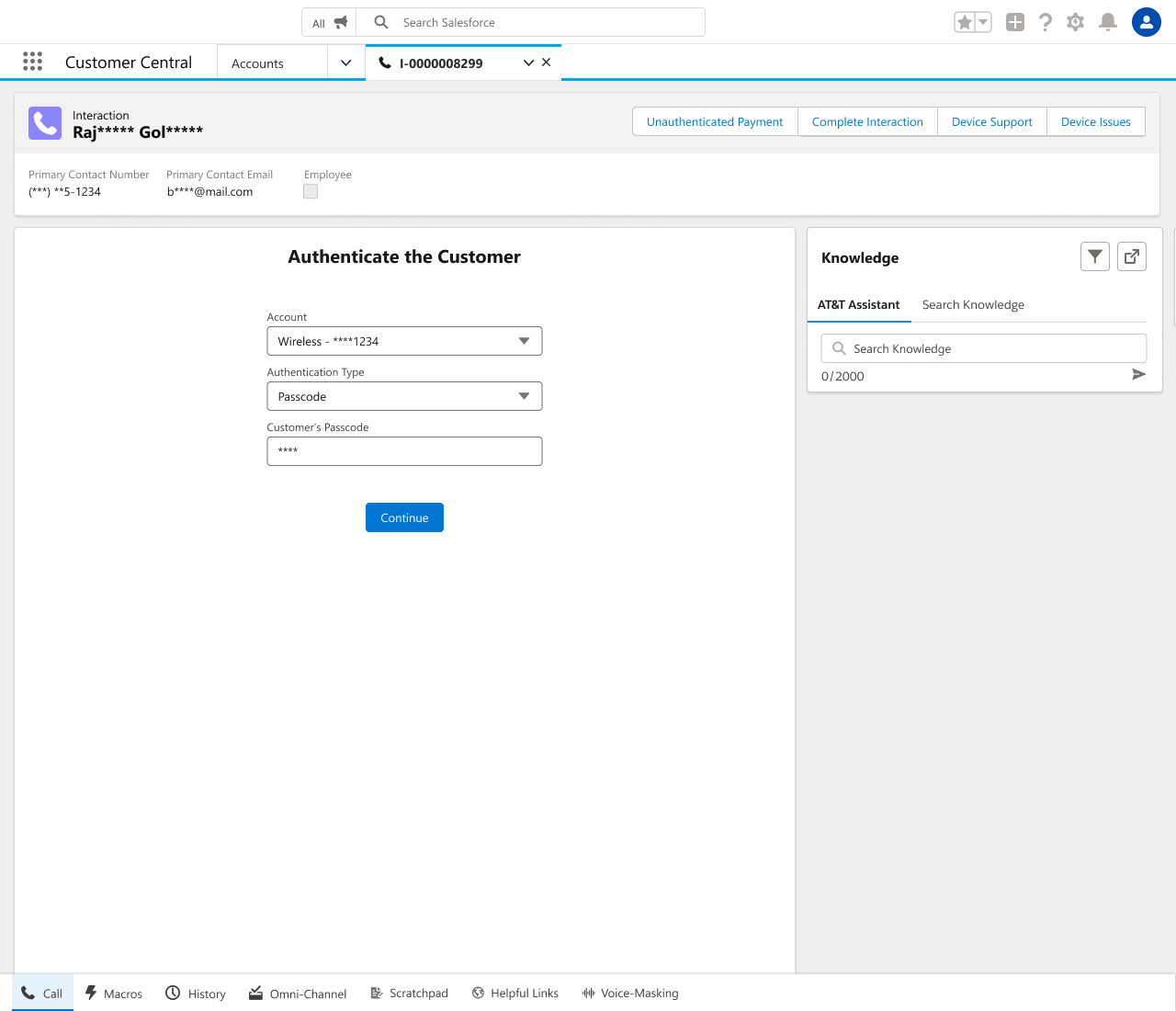Click the Knowledge filter icon
This screenshot has height=1011, width=1176.
coord(1095,256)
